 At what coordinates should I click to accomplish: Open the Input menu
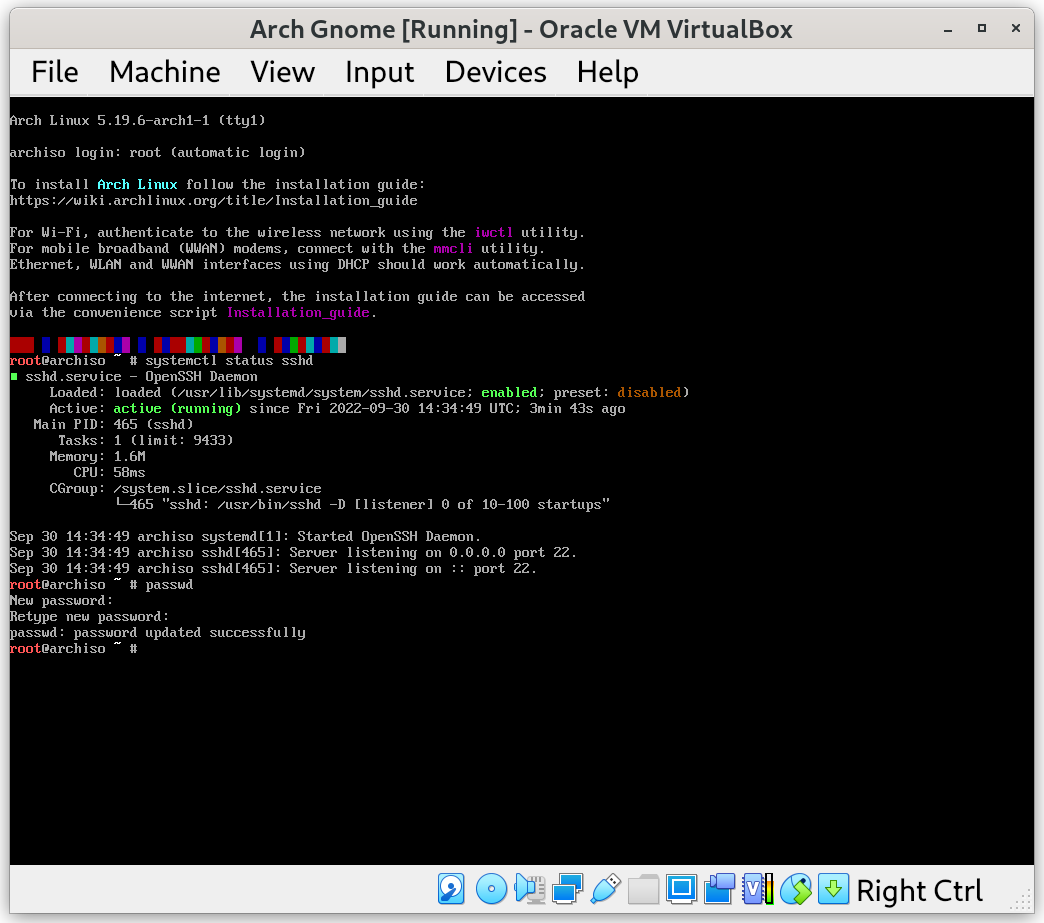click(379, 72)
